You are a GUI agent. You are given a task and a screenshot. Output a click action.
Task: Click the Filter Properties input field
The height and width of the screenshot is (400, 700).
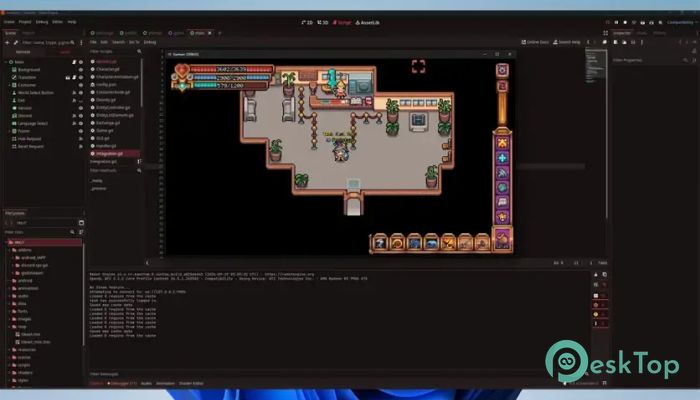648,60
